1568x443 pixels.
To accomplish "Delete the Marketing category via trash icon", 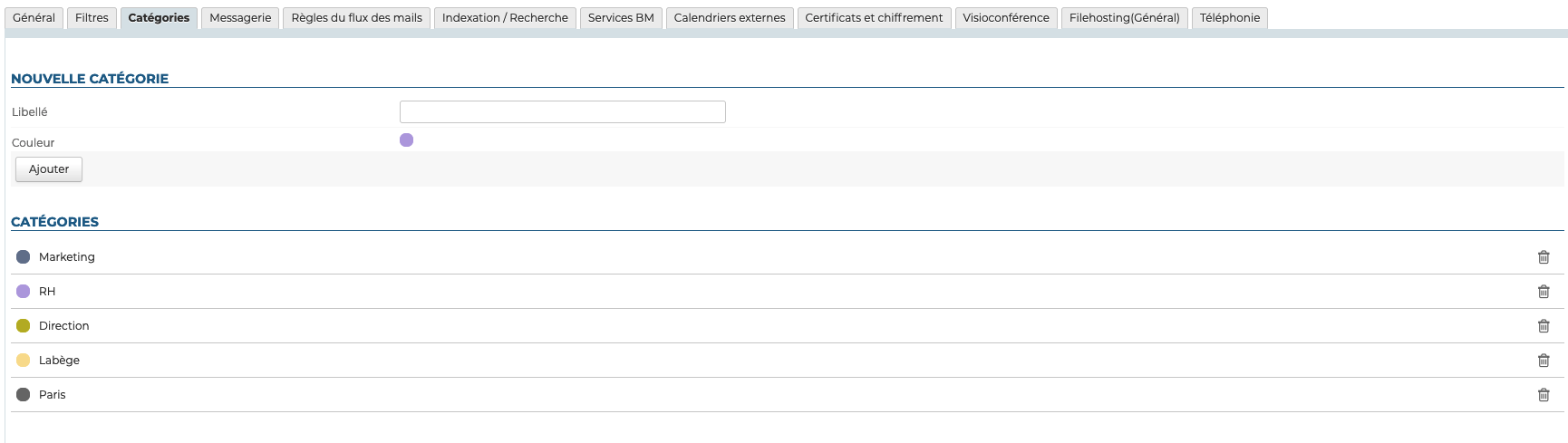I will pyautogui.click(x=1544, y=257).
